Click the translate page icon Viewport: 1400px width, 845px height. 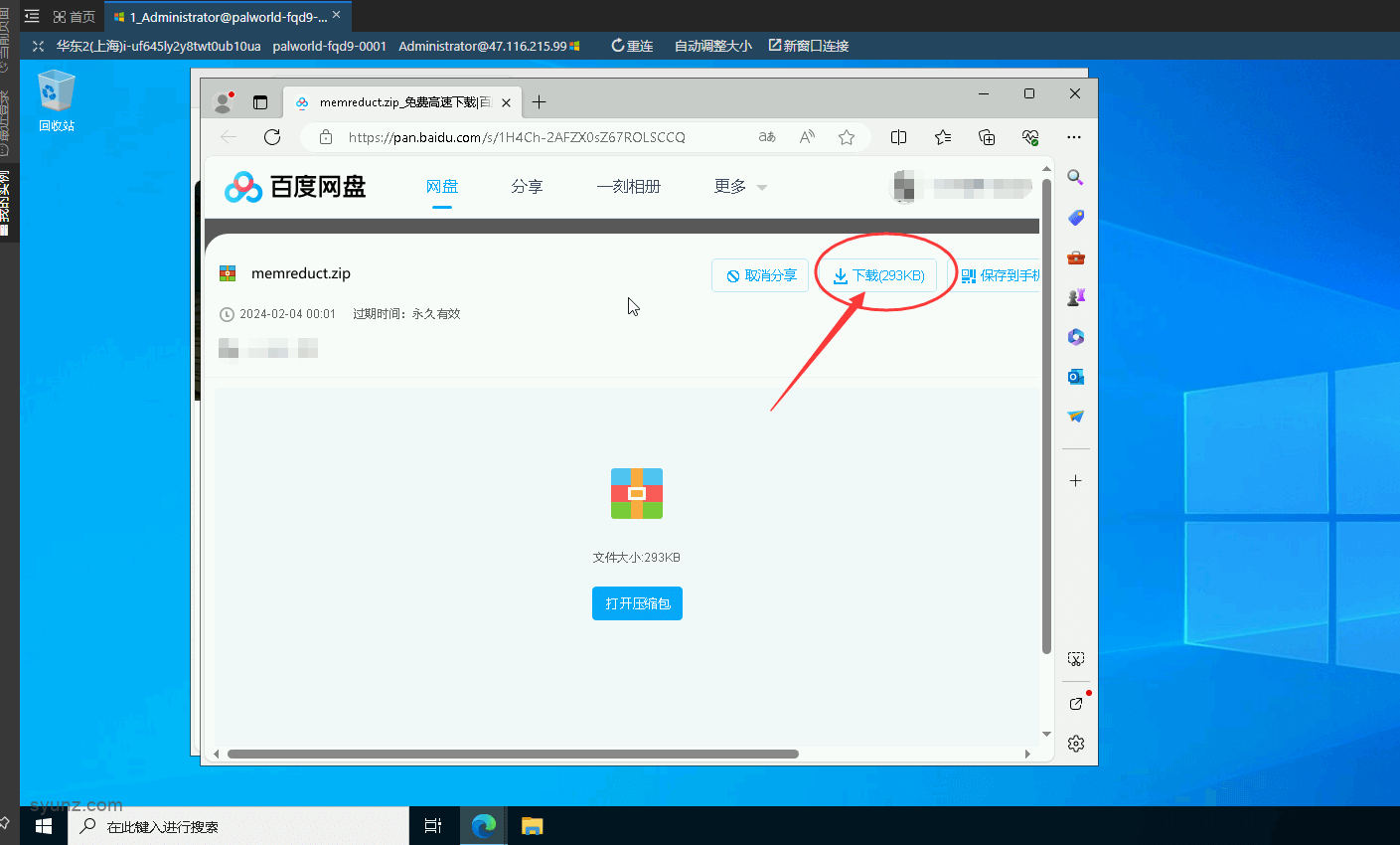tap(767, 137)
